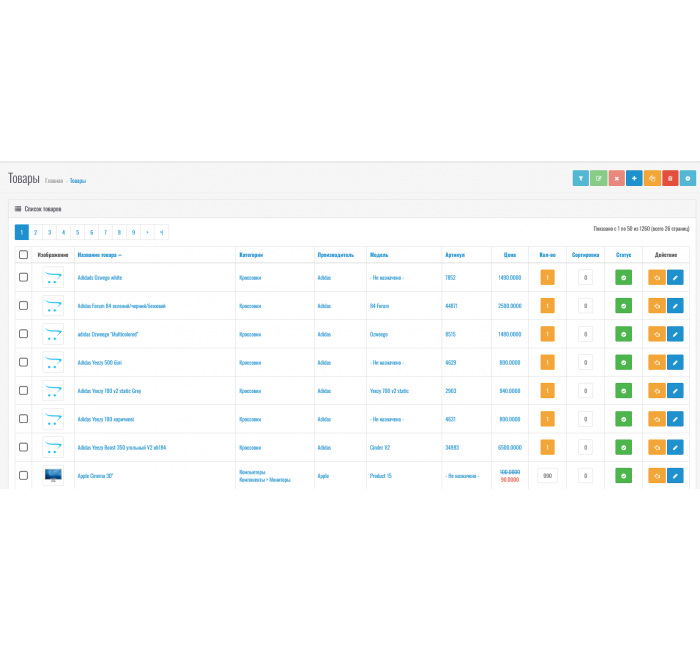Viewport: 700px width, 650px height.
Task: Sort by the Производитель column header
Action: tap(336, 255)
